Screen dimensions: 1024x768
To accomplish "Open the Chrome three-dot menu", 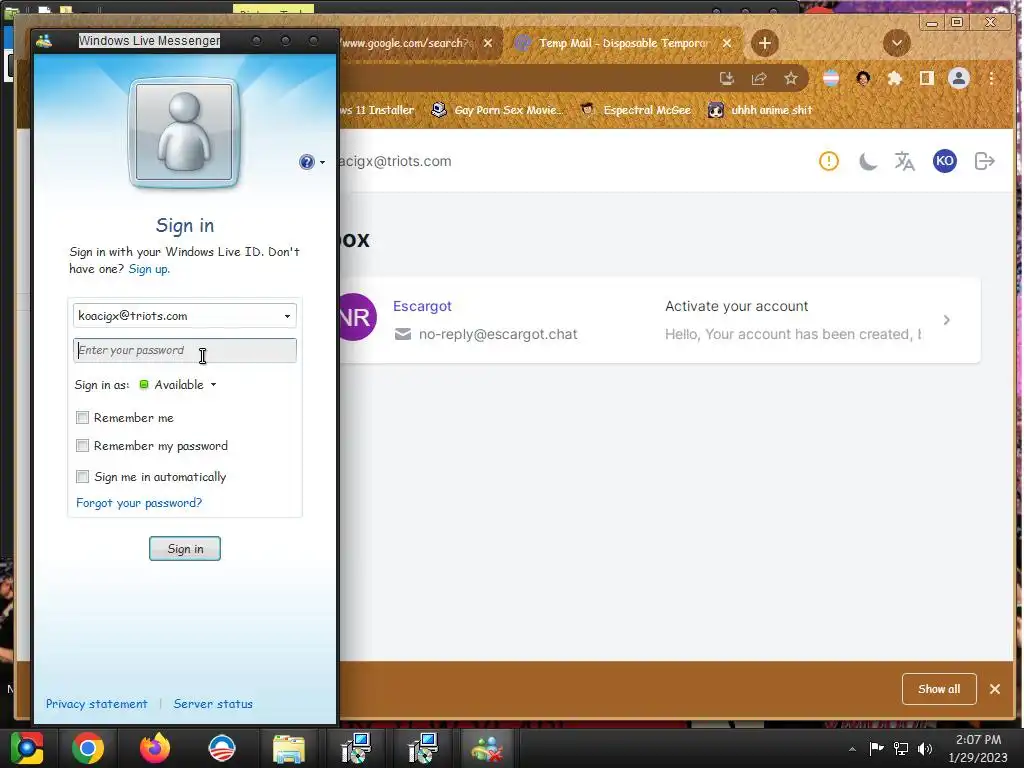I will point(991,79).
